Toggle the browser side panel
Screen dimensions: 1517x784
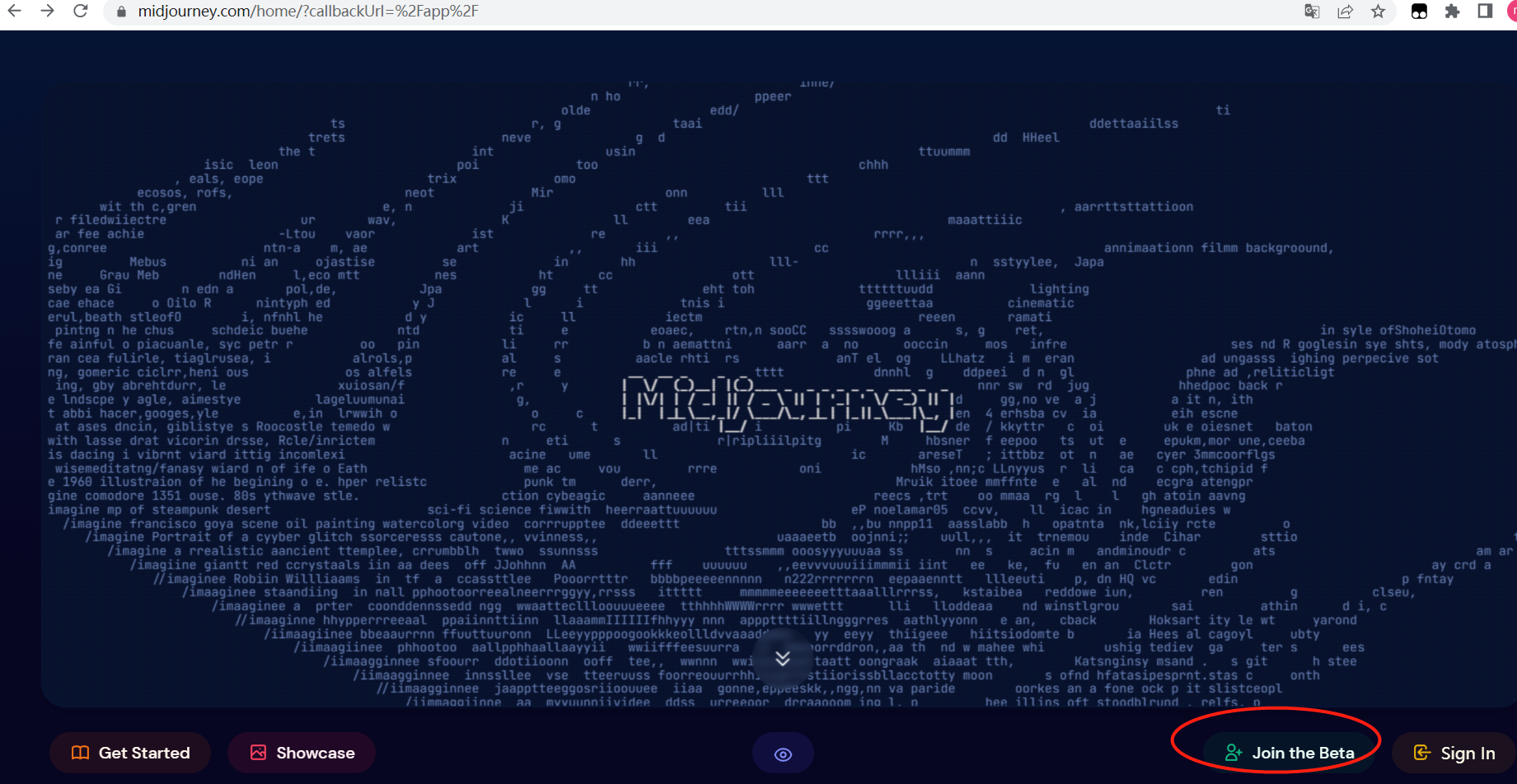(x=1485, y=12)
